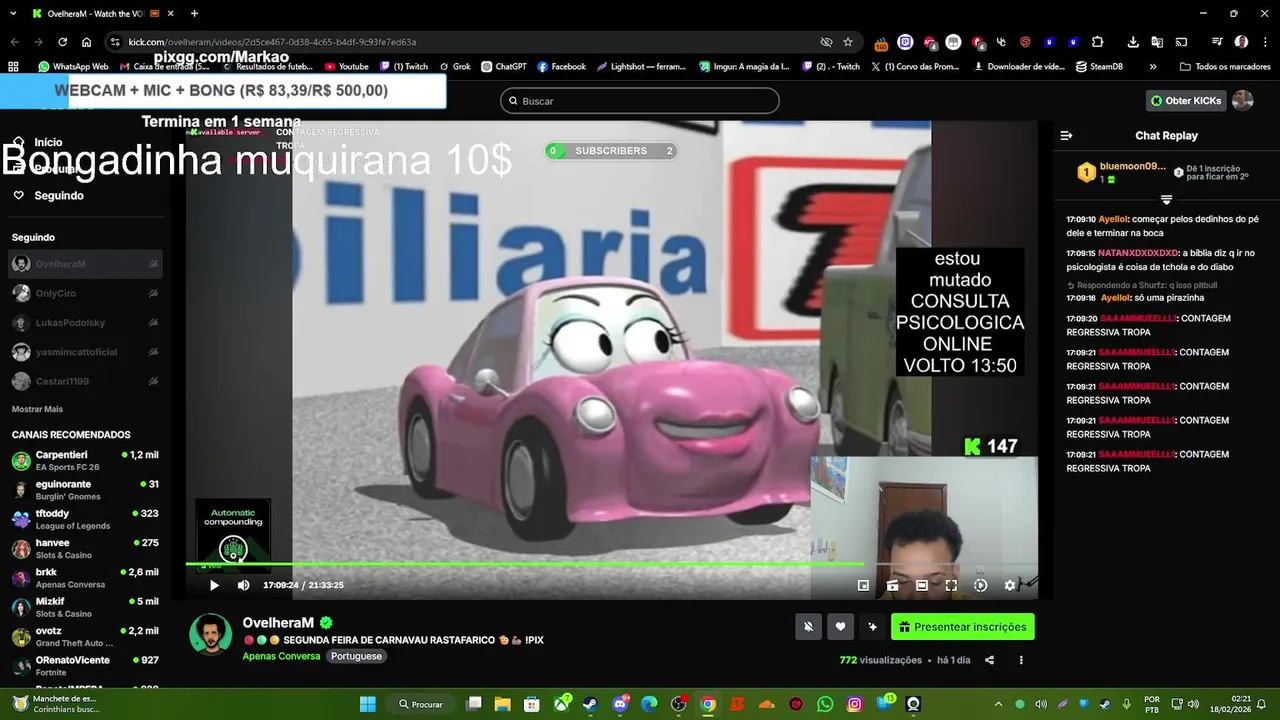Viewport: 1280px width, 720px height.
Task: Collapse the Chat Replay panel
Action: [x=1066, y=136]
